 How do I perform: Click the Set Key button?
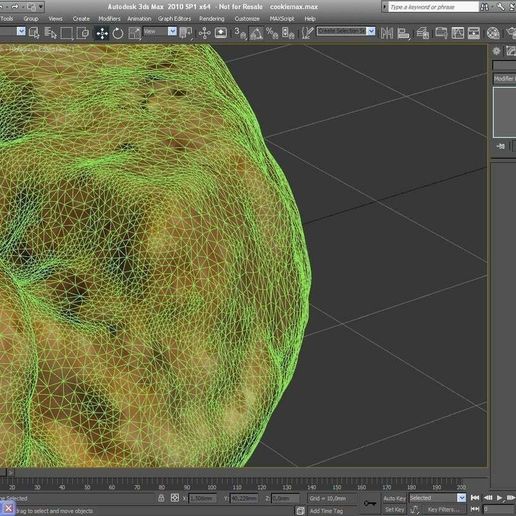pos(394,509)
